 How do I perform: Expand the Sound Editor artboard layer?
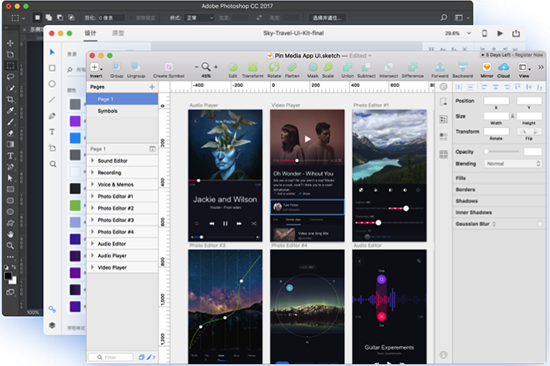point(92,160)
